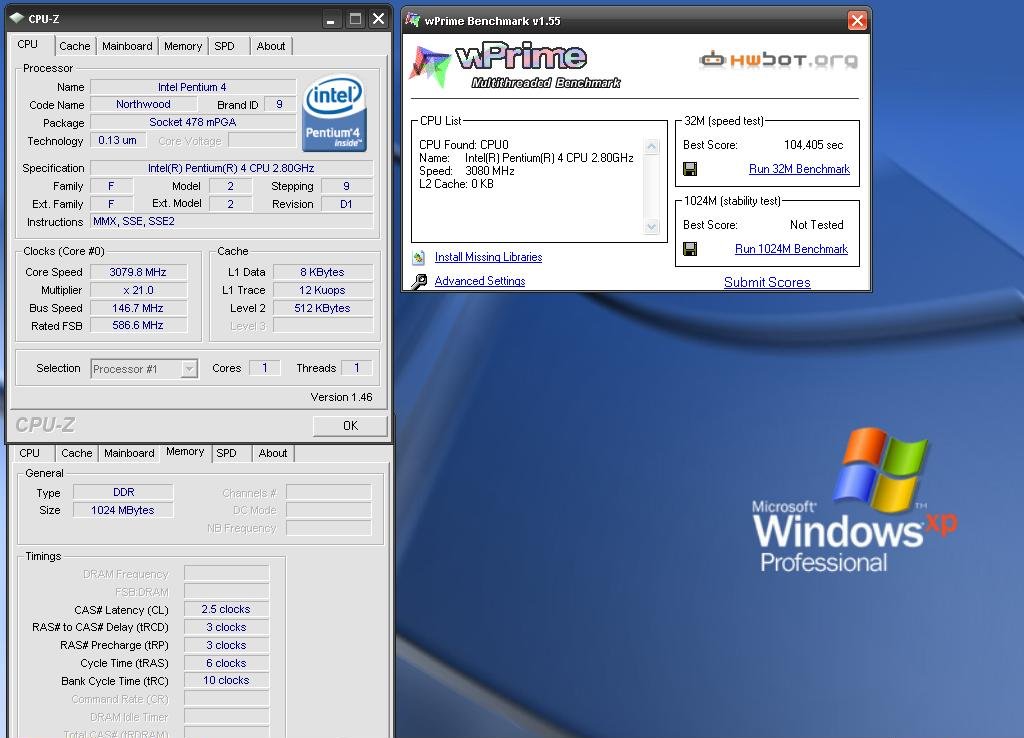Select the CPU tab in lower CPU-Z window
Screen dimensions: 1024x738
pos(29,453)
